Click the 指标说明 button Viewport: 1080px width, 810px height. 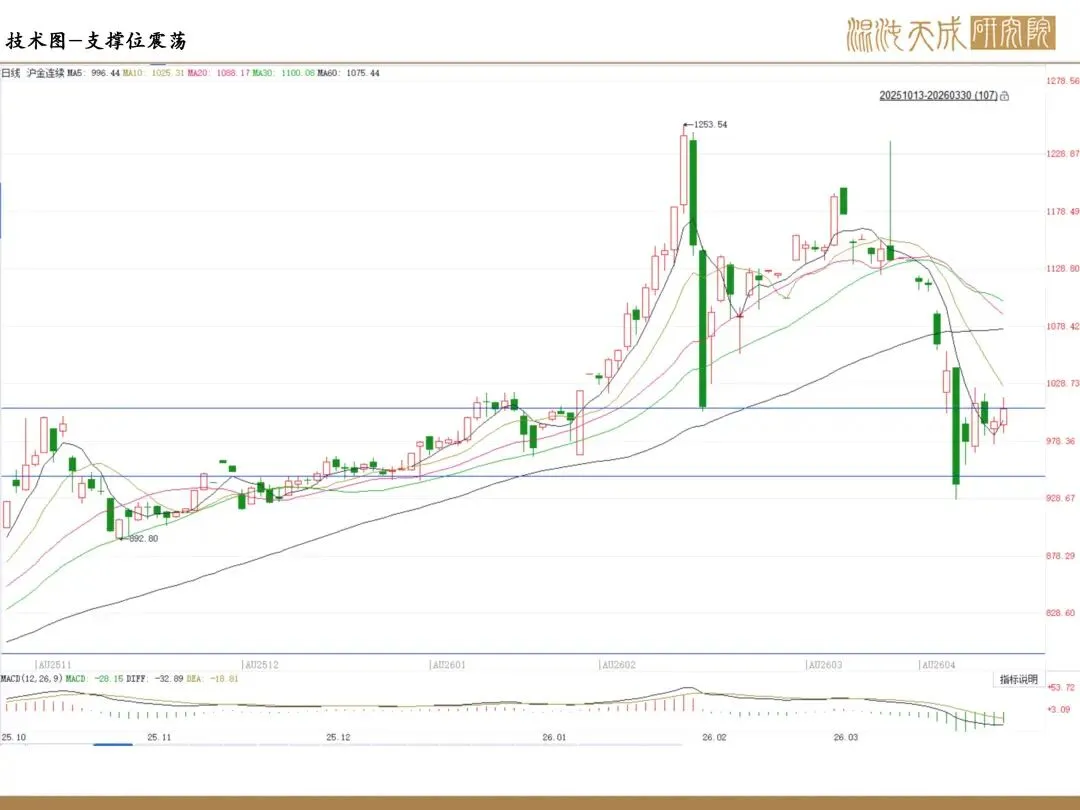pos(1019,679)
